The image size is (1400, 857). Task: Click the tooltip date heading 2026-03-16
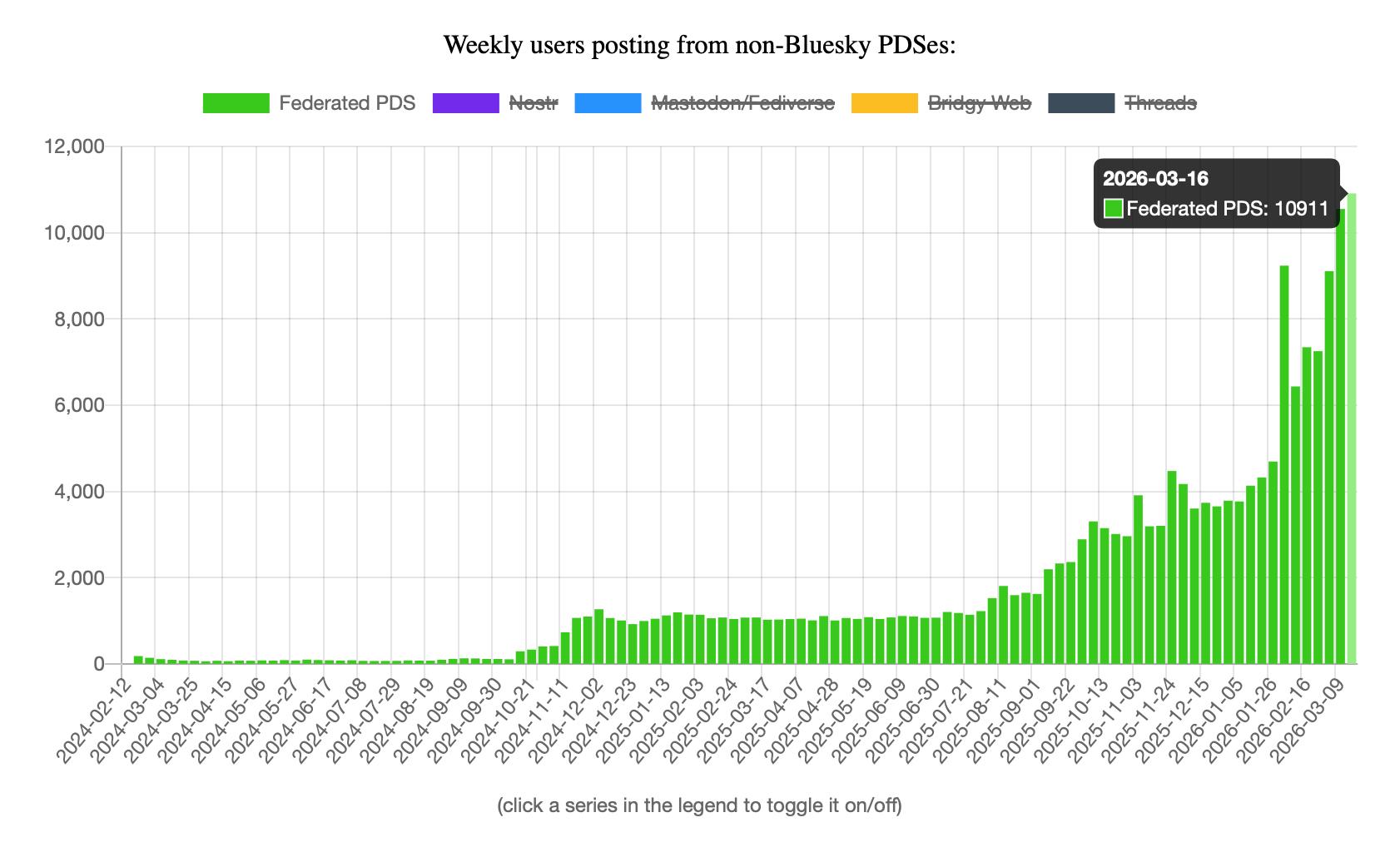(1143, 179)
